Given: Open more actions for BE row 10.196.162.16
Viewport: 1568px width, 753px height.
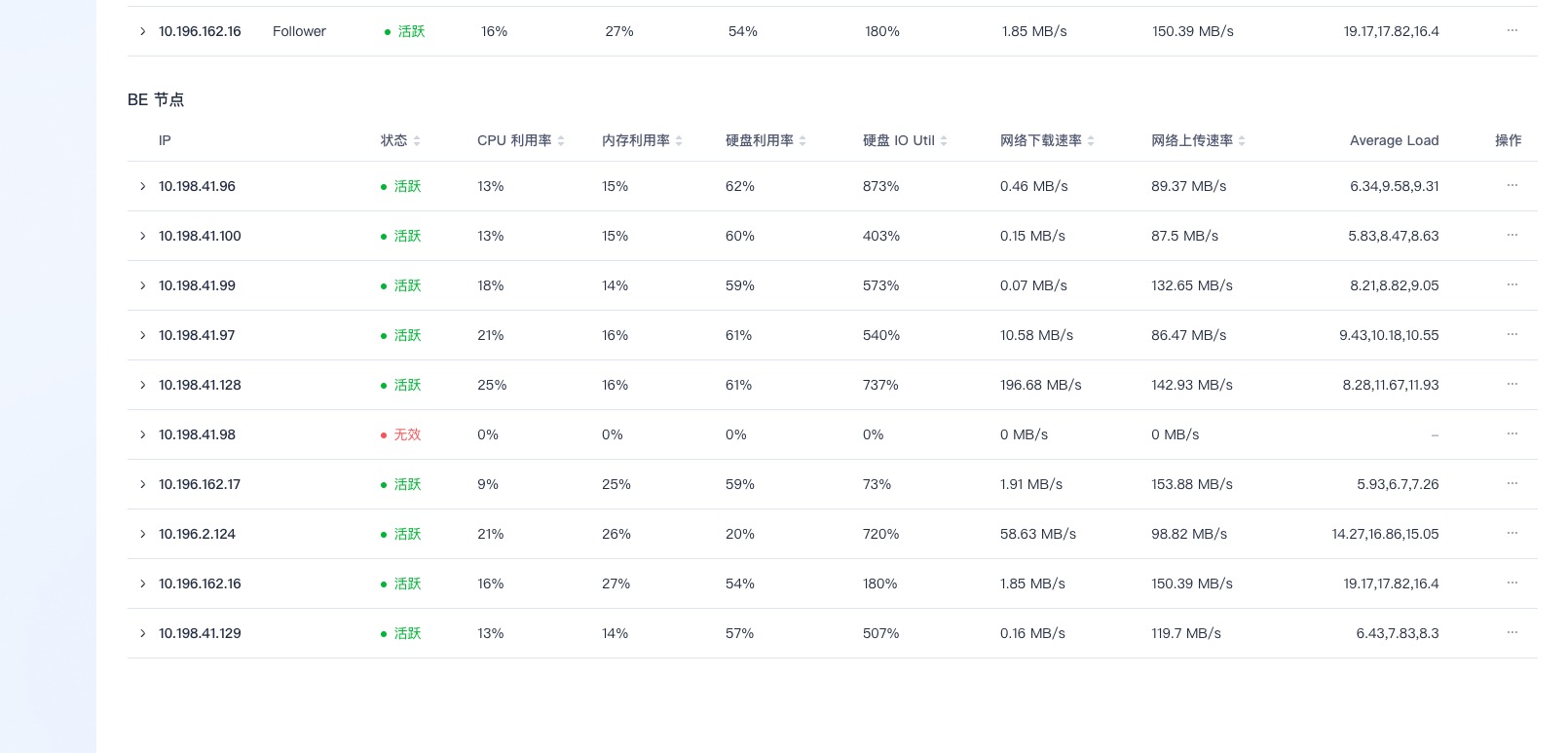Looking at the screenshot, I should (1512, 583).
